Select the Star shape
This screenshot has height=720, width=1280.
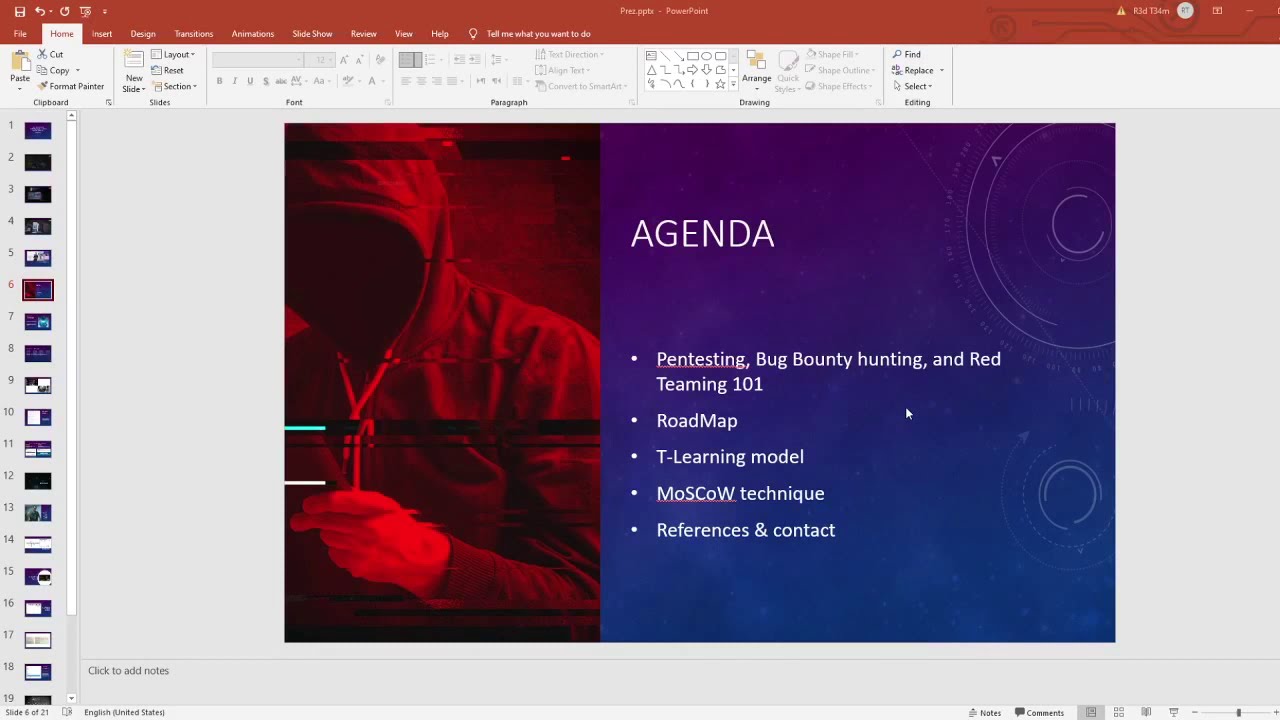pos(720,84)
